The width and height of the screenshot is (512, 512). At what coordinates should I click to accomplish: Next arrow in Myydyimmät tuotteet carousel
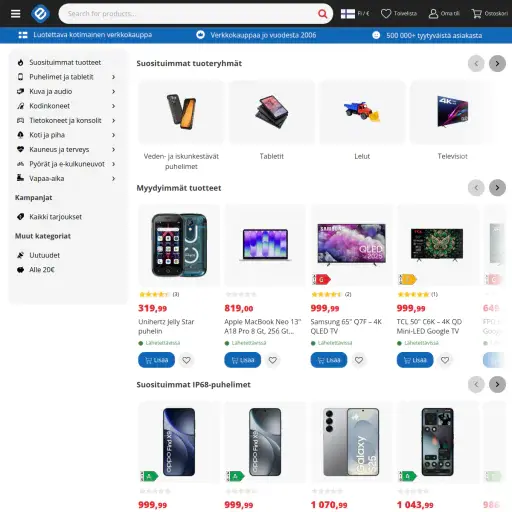click(x=497, y=188)
